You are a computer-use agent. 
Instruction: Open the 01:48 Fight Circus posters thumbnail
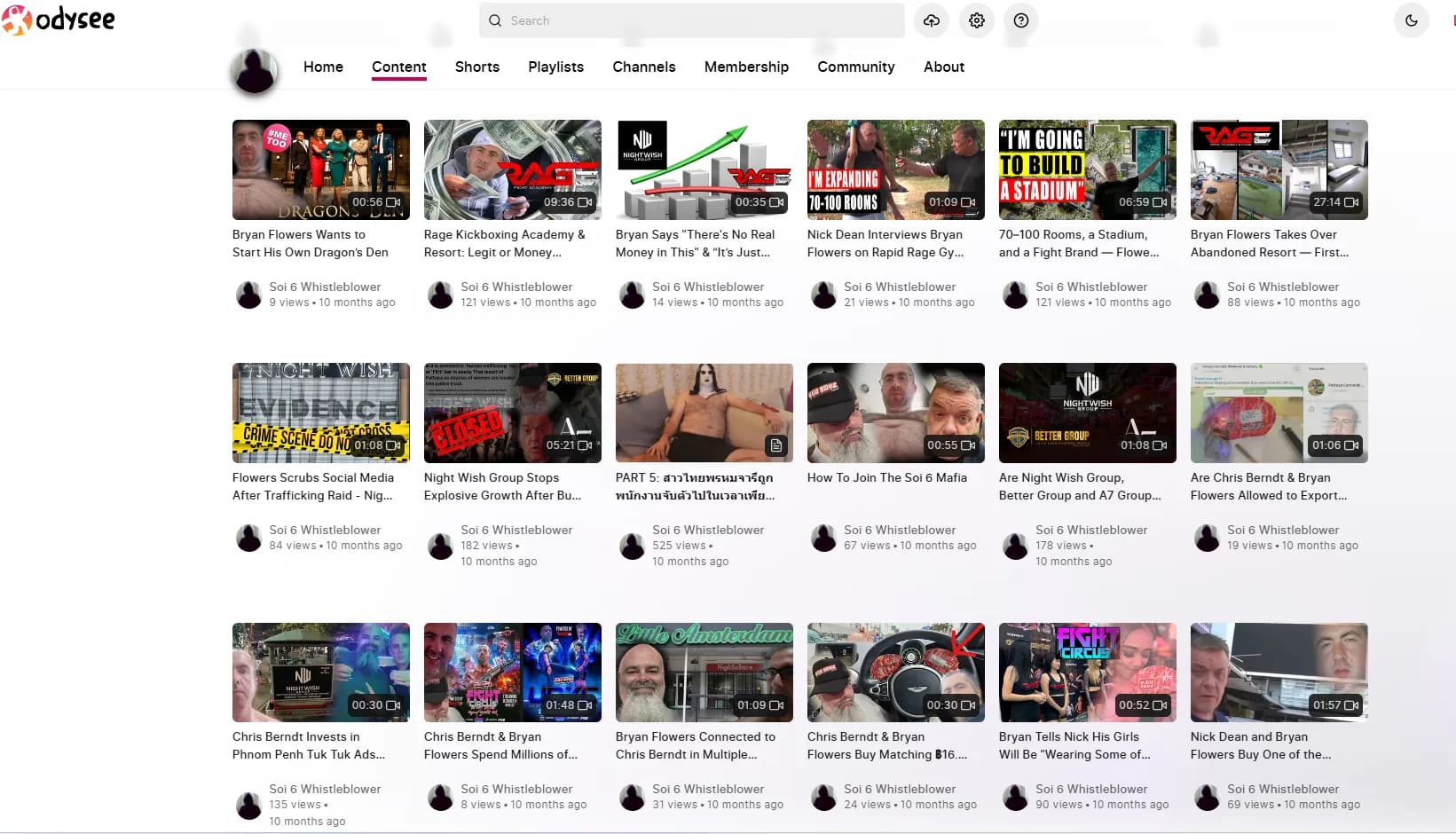coord(513,673)
